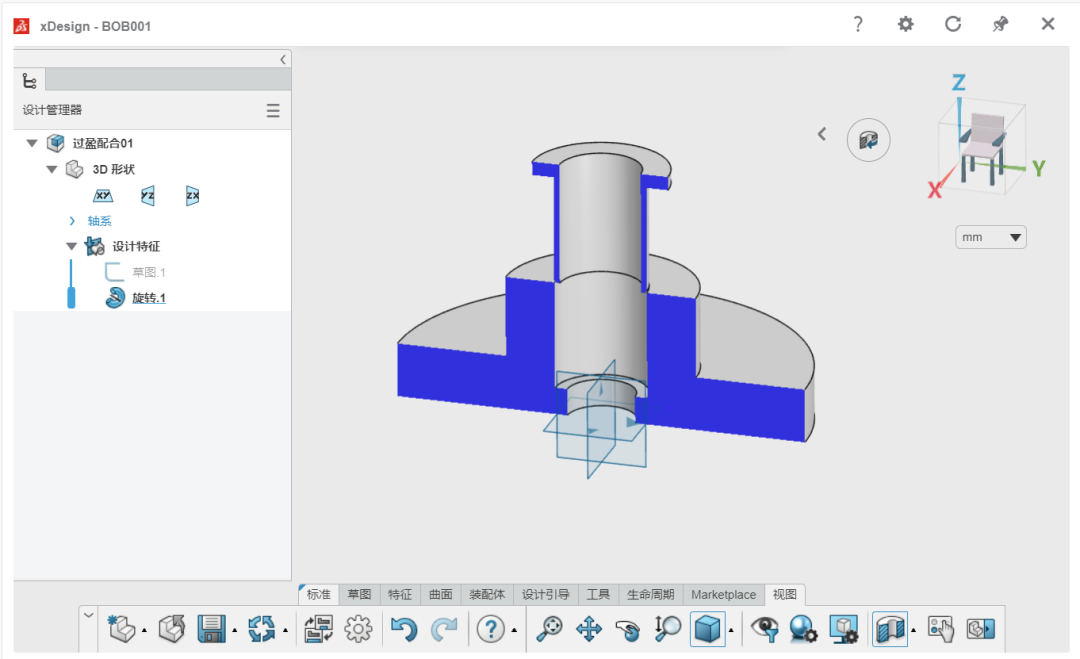This screenshot has height=659, width=1080.
Task: Expand the 轴系 node
Action: pyautogui.click(x=72, y=221)
